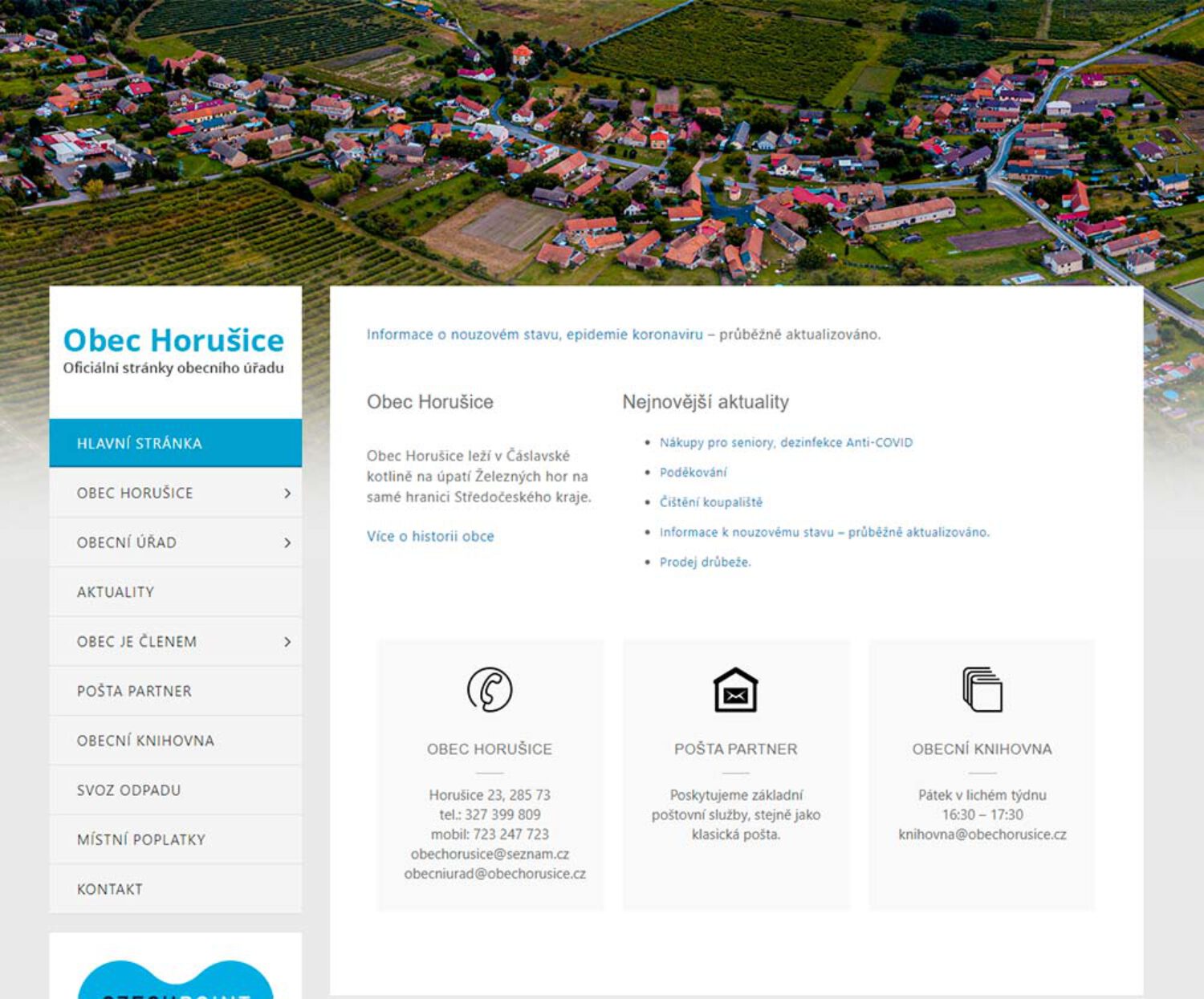Viewport: 1204px width, 999px height.
Task: Click the knihovna@obechorusice.cz email address
Action: pyautogui.click(x=982, y=835)
